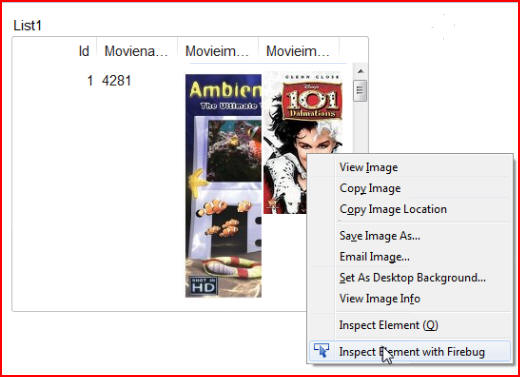The width and height of the screenshot is (520, 377).
Task: Click the List1 title label
Action: 27,26
